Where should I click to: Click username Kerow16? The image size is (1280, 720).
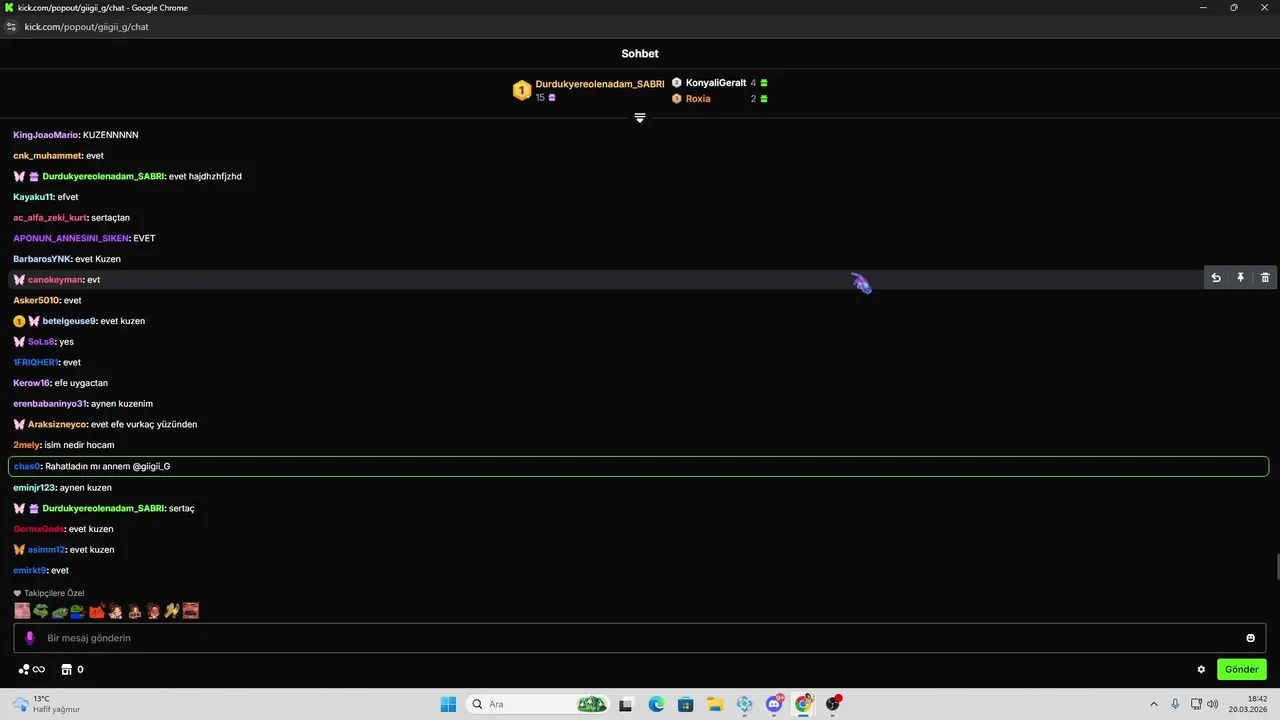click(x=31, y=383)
